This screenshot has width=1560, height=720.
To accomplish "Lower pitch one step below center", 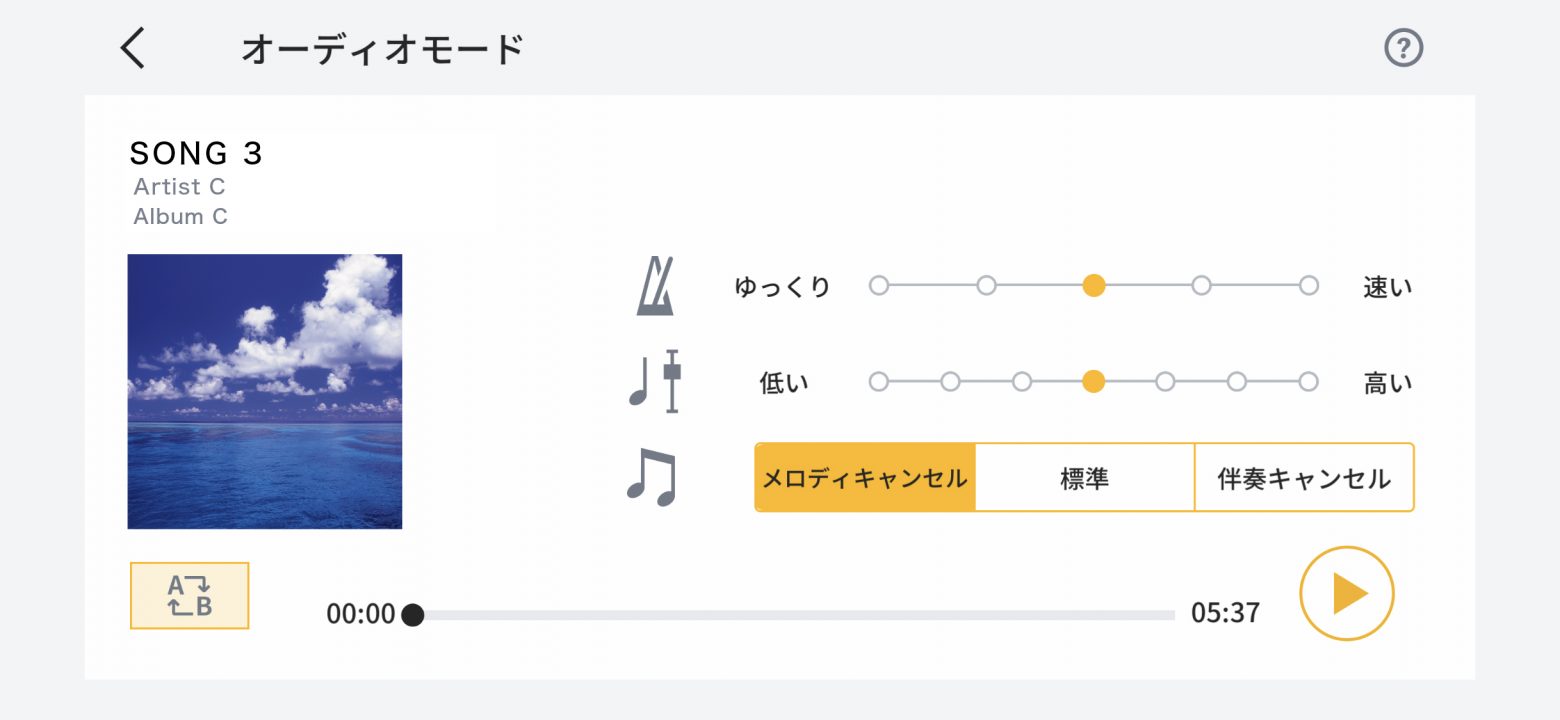I will coord(1022,381).
